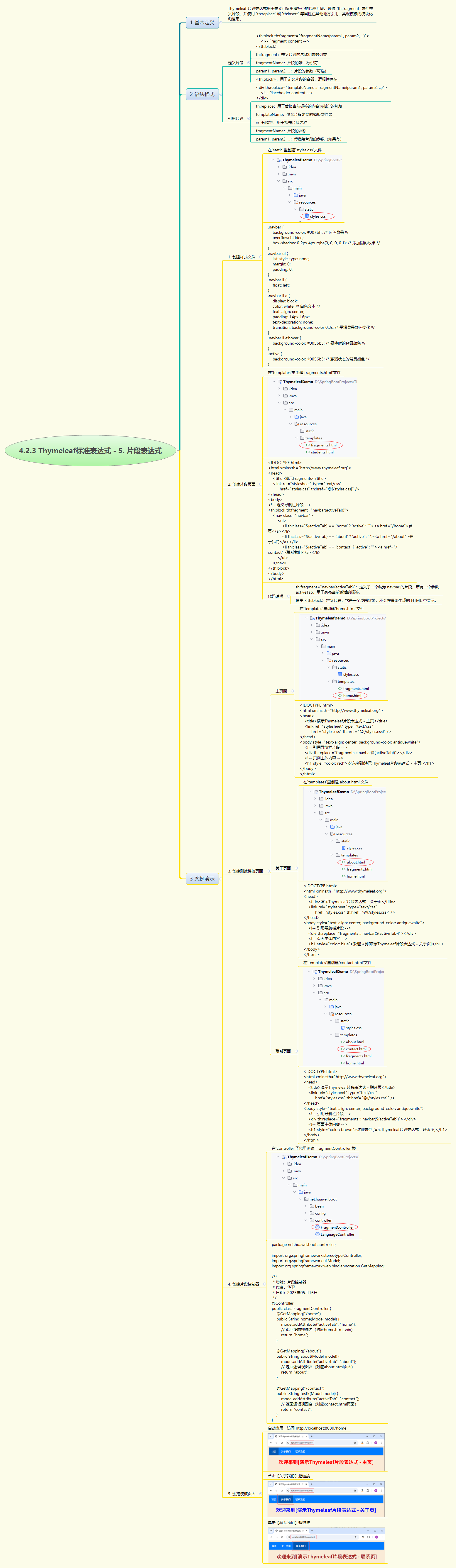
Task: Expand the config package chevron
Action: [306, 1213]
